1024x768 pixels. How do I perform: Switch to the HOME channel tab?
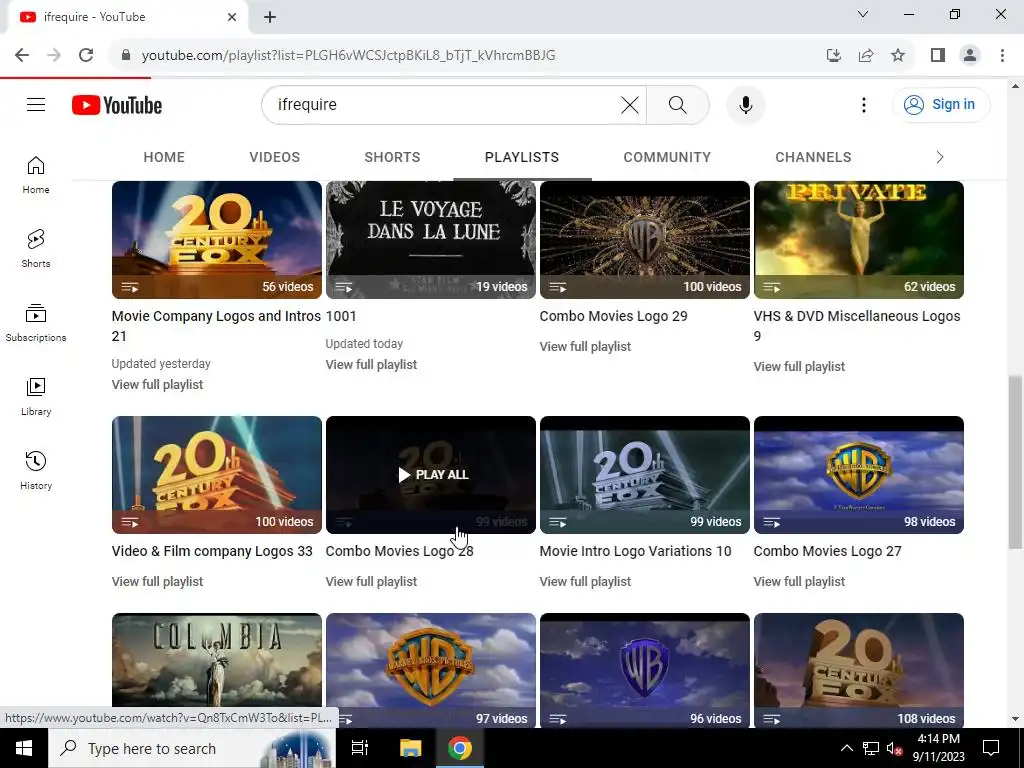coord(164,157)
